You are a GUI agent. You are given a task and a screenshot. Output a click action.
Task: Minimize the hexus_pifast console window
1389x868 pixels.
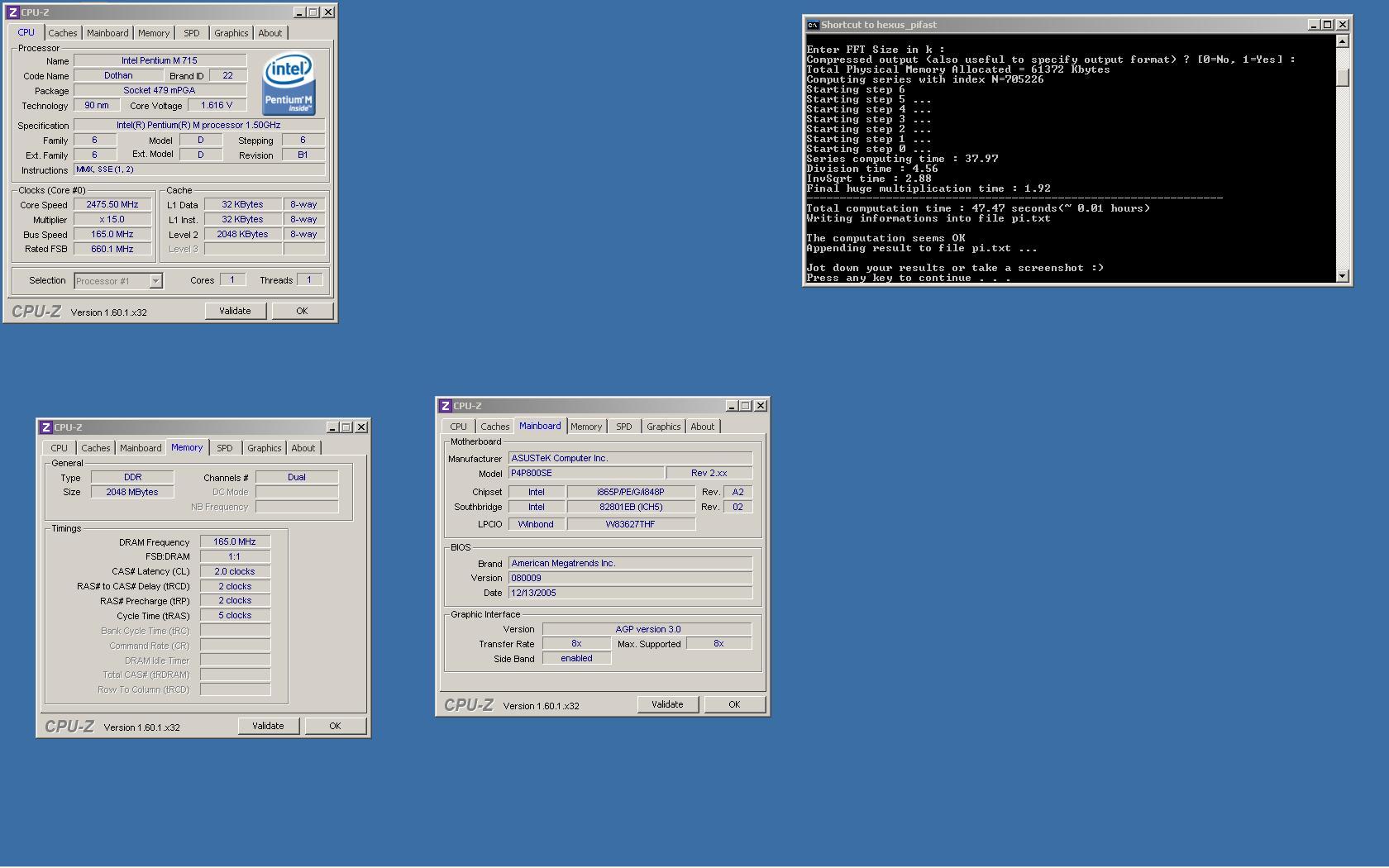(1313, 25)
